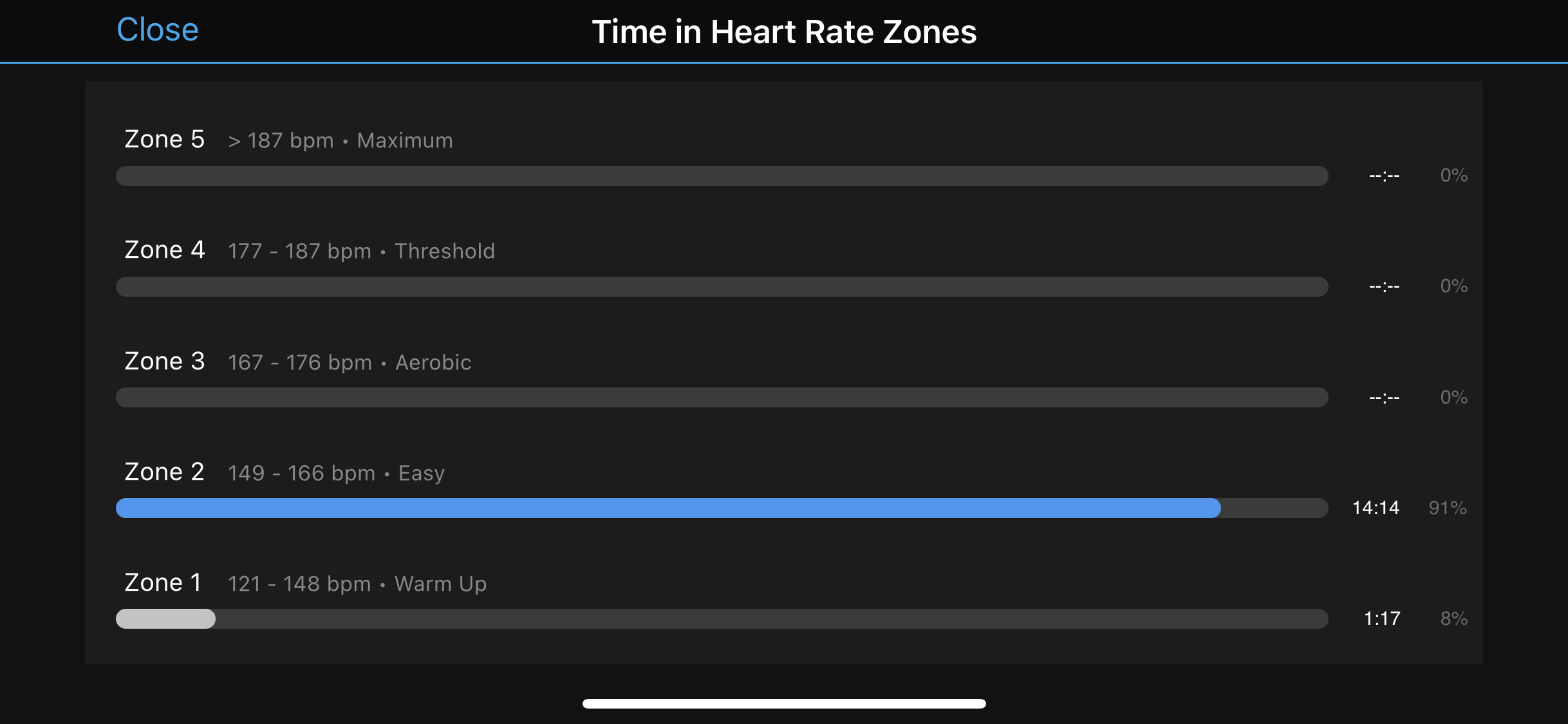1568x724 pixels.
Task: Click the blue Zone 2 progress bar fill
Action: [x=668, y=508]
